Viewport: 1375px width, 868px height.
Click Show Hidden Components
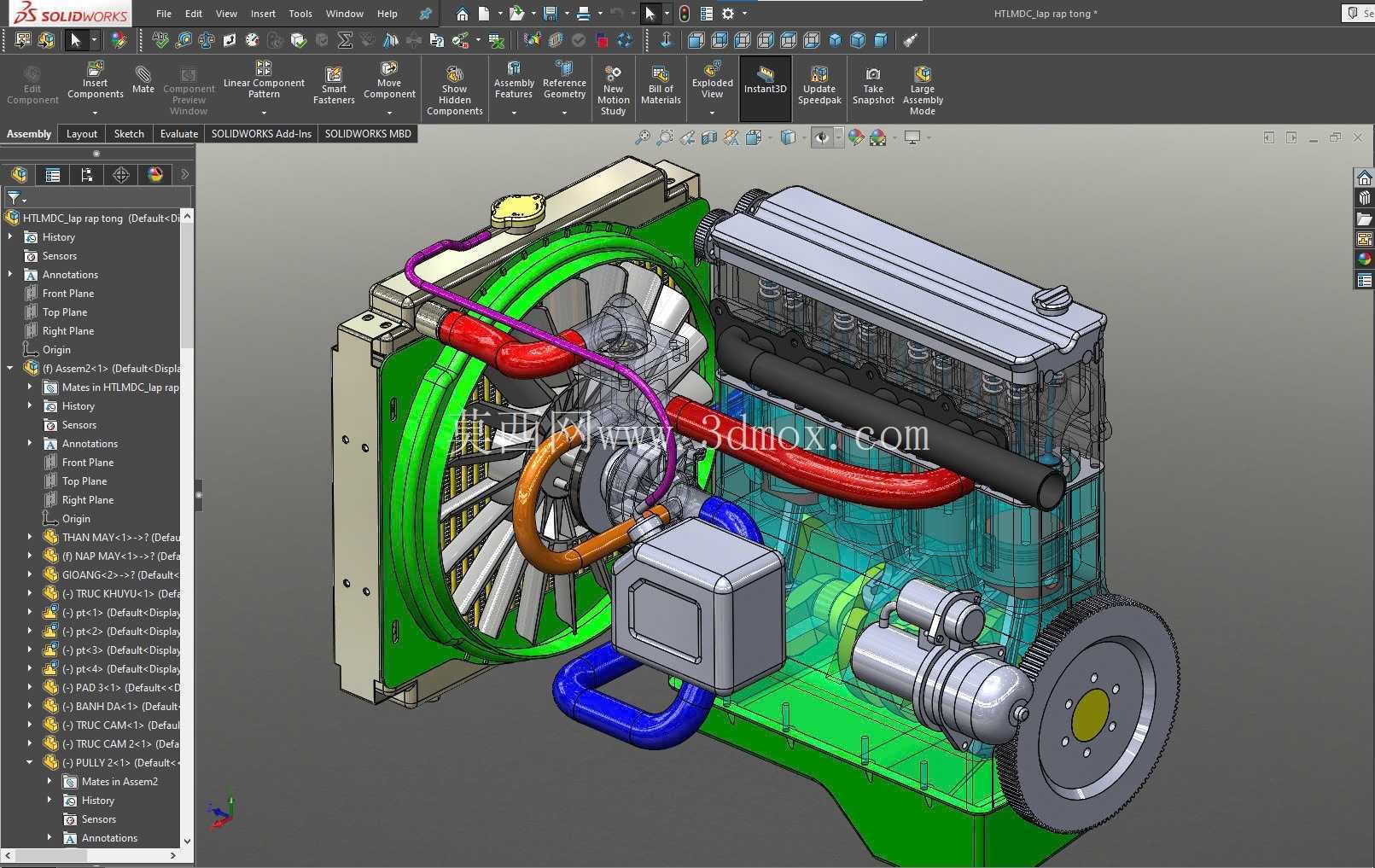point(454,90)
